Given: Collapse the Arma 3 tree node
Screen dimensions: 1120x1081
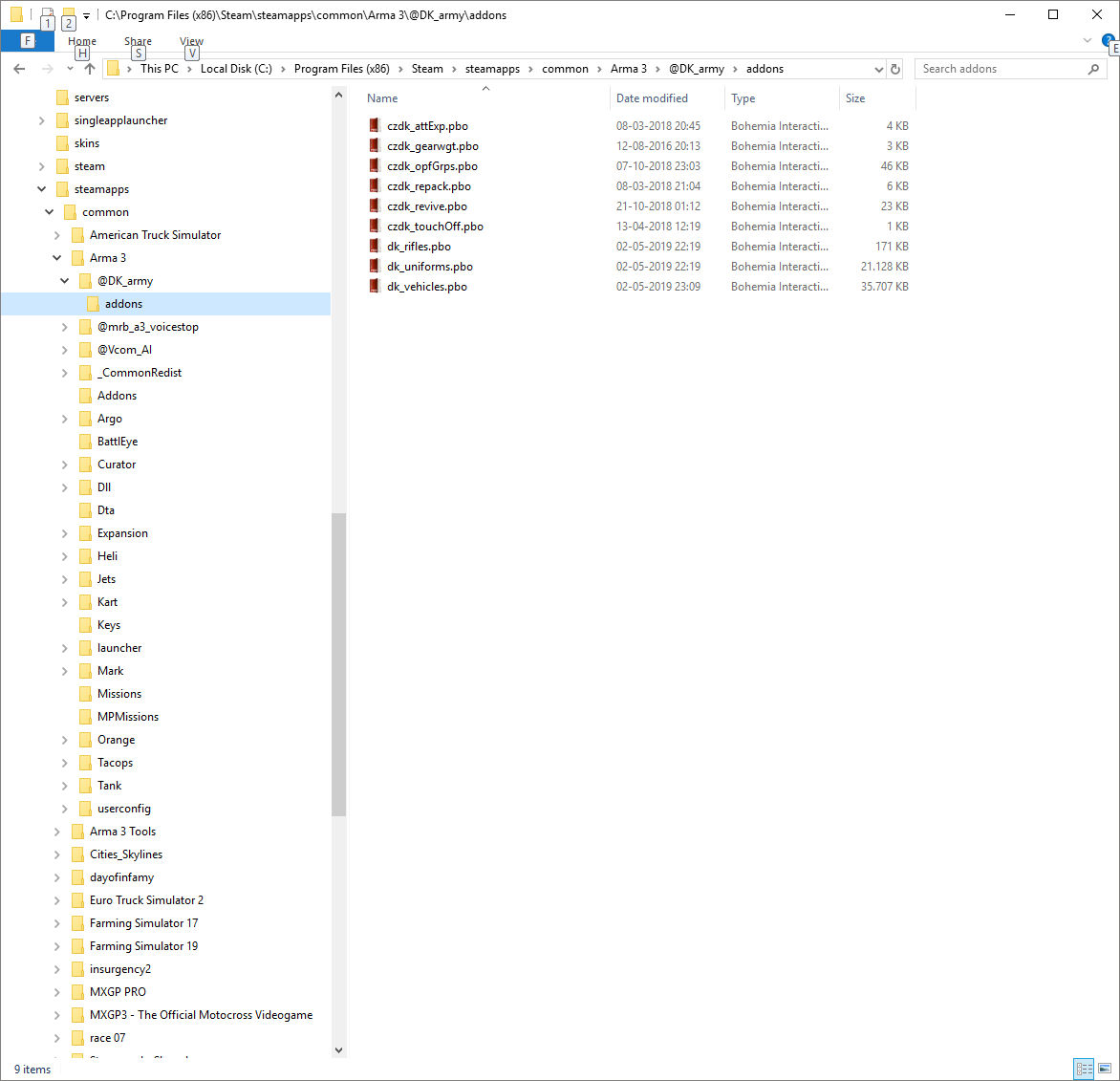Looking at the screenshot, I should (57, 258).
